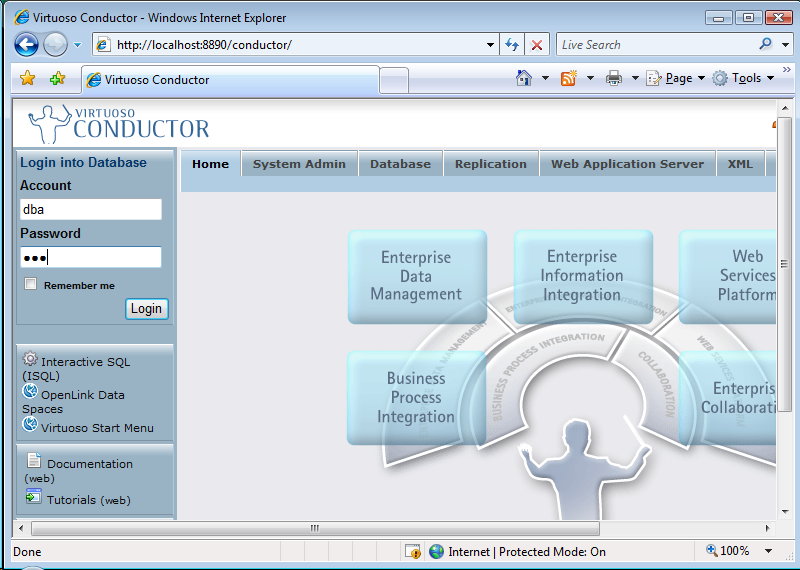Click the browser Back arrow button
The image size is (800, 570).
(x=27, y=45)
